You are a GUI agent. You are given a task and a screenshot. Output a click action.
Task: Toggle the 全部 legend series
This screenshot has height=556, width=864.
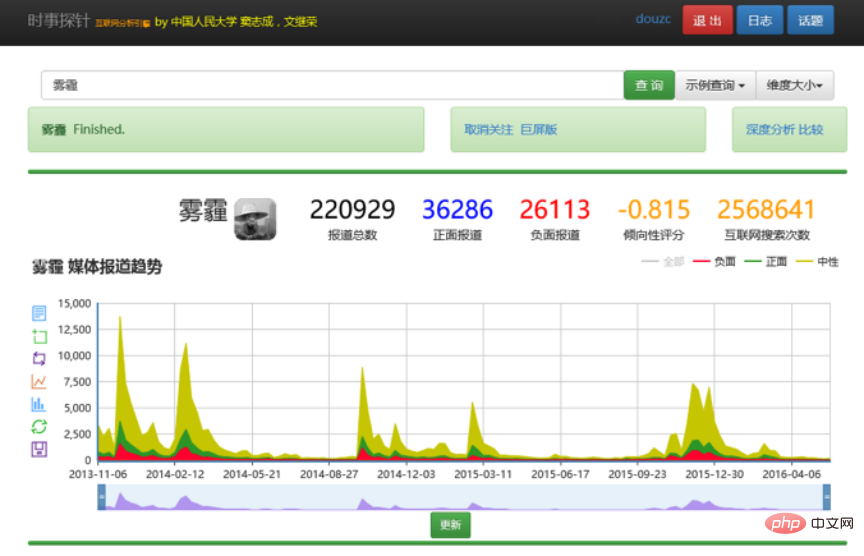pyautogui.click(x=663, y=262)
